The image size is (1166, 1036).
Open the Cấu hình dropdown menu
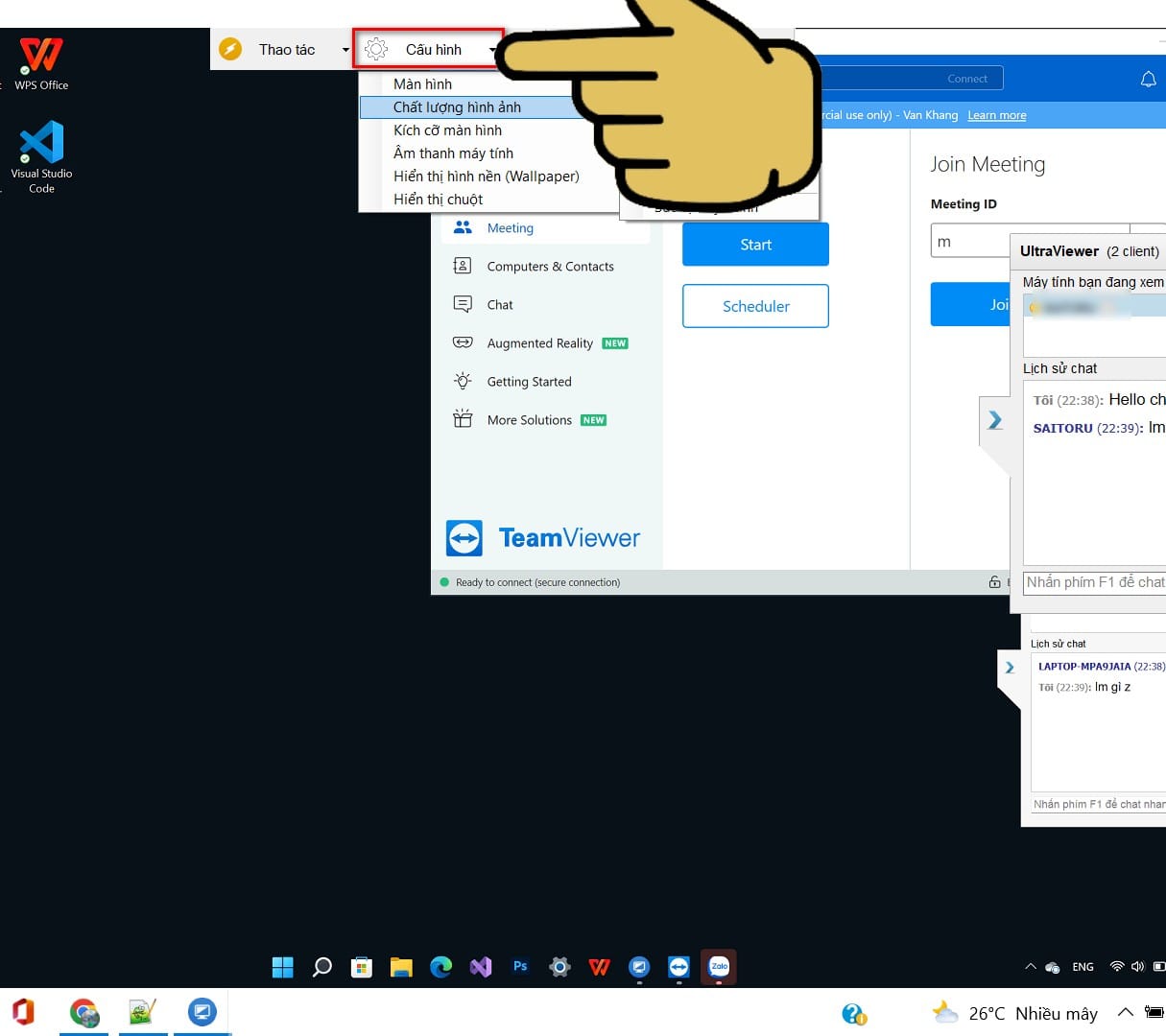click(x=429, y=49)
